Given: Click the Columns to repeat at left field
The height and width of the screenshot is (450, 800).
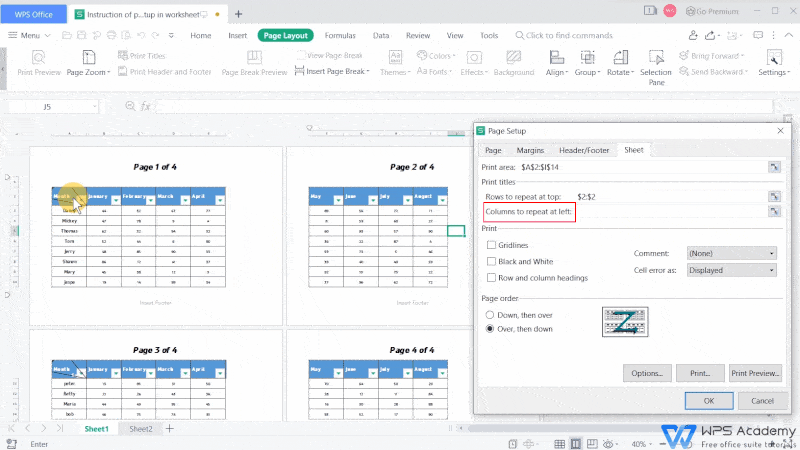Looking at the screenshot, I should tap(671, 211).
